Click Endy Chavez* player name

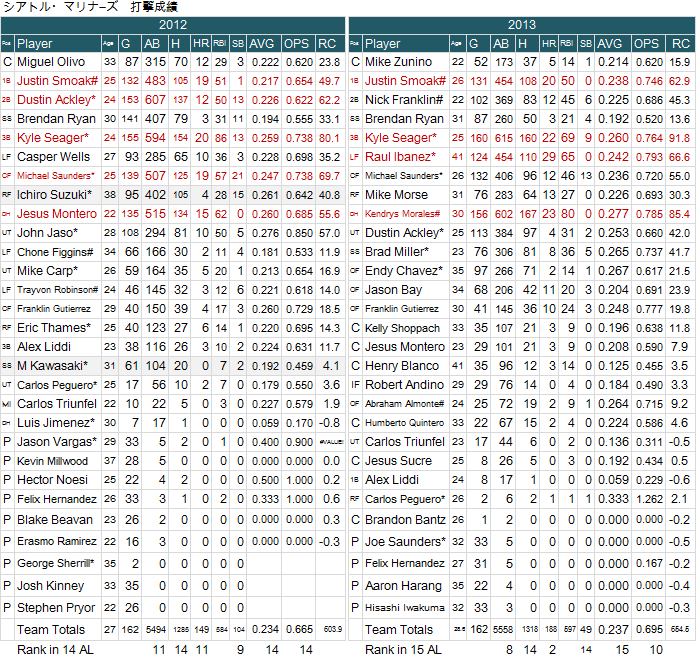404,271
